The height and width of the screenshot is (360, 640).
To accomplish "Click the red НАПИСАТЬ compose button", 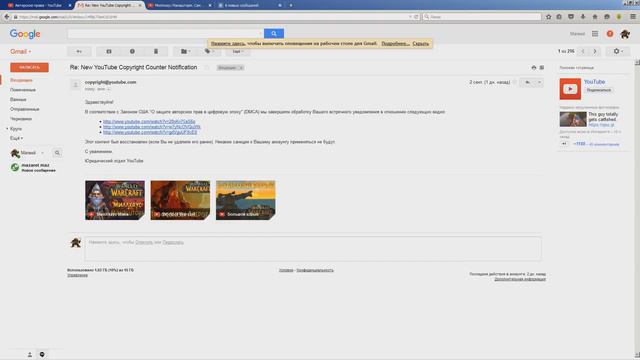I will pyautogui.click(x=29, y=67).
